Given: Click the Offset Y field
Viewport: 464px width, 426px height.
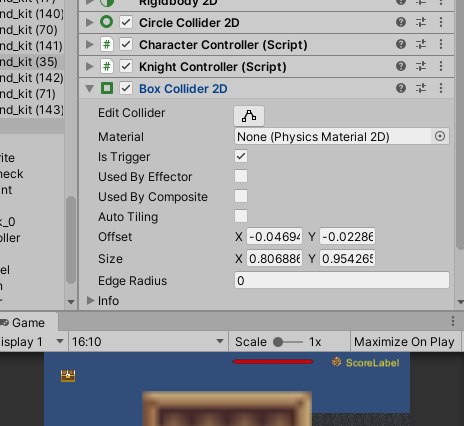Looking at the screenshot, I should (x=347, y=237).
